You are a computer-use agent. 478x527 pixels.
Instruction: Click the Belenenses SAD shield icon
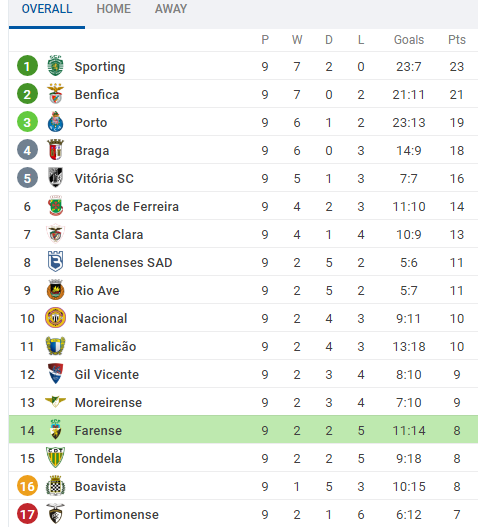(55, 261)
